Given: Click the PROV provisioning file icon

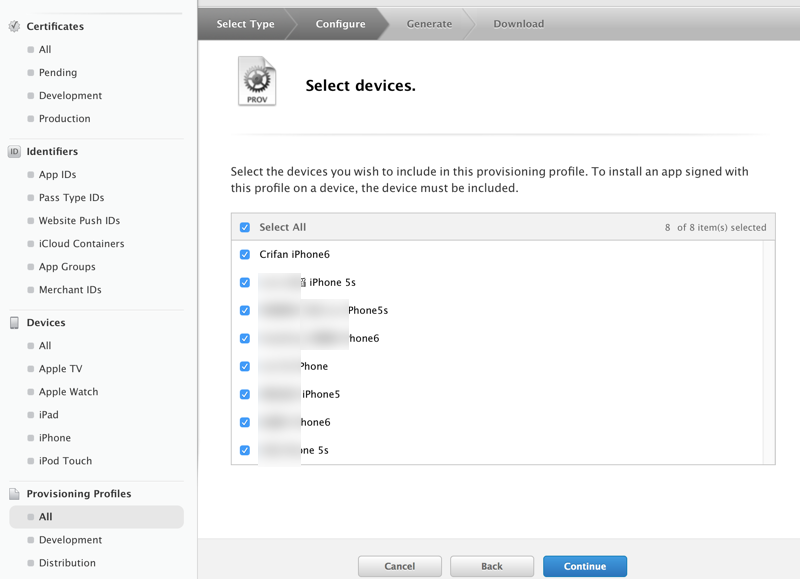Looking at the screenshot, I should click(x=257, y=81).
